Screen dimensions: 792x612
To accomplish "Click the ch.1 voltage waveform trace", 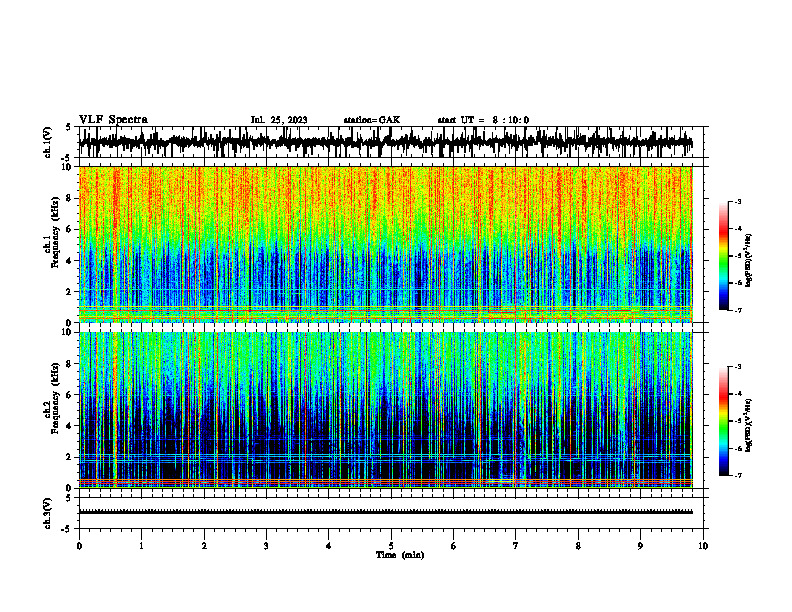I will pyautogui.click(x=385, y=142).
